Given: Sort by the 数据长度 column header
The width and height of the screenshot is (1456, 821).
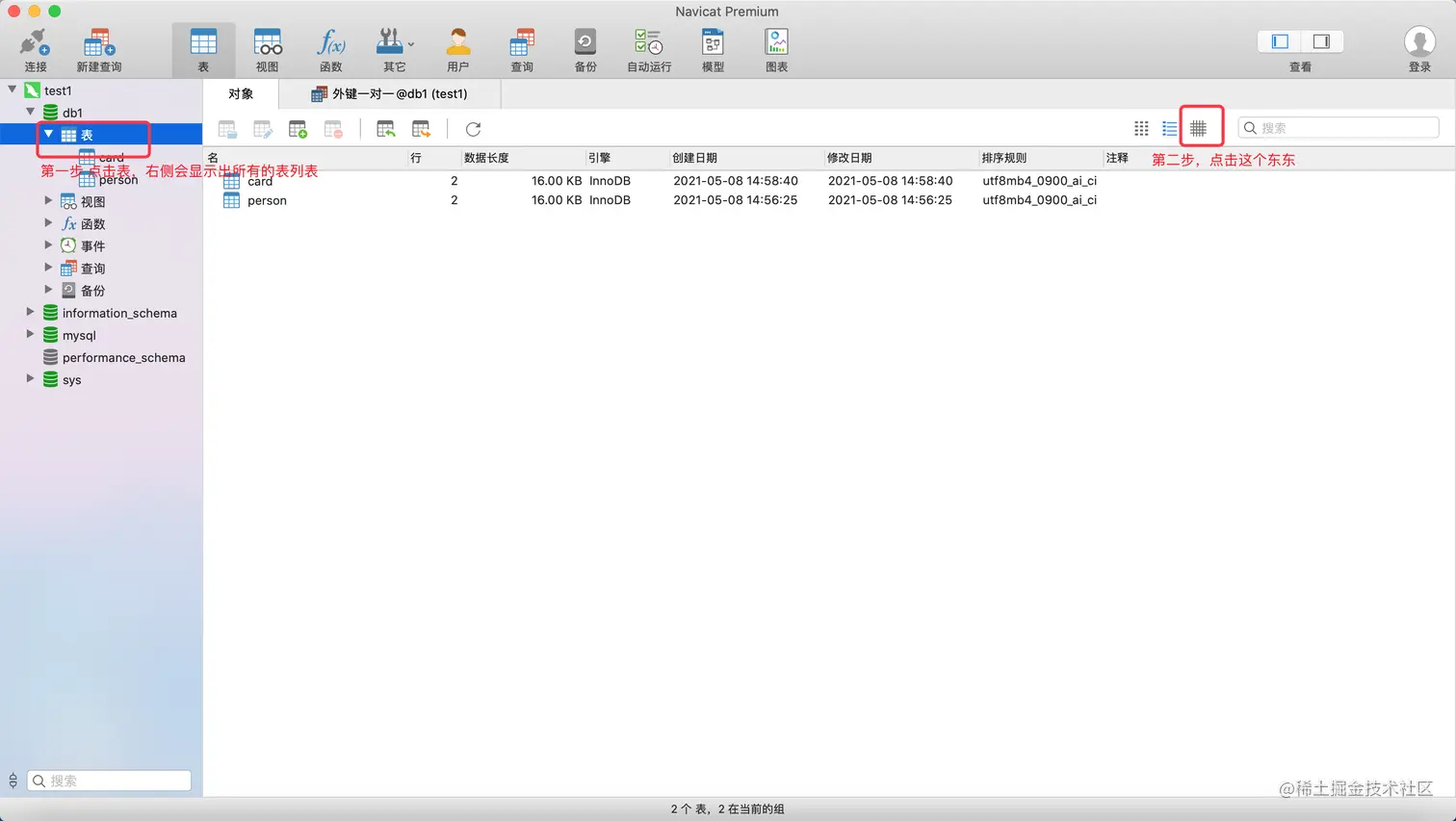Looking at the screenshot, I should [523, 158].
